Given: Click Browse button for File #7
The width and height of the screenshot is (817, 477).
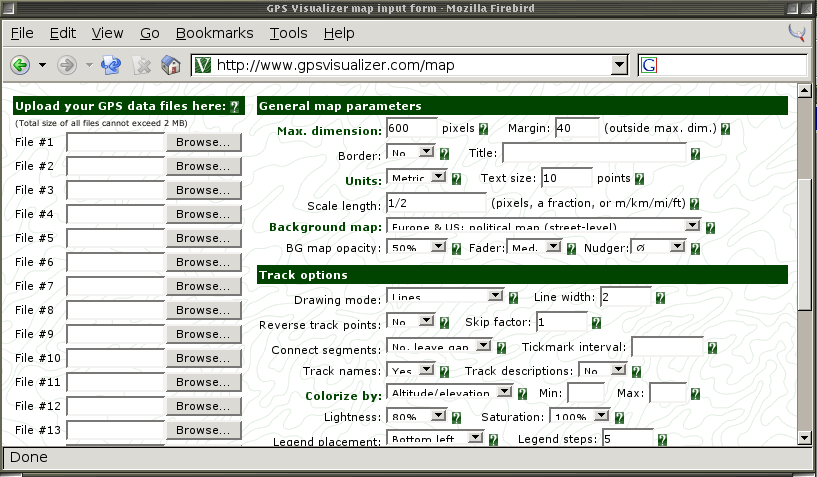Looking at the screenshot, I should point(204,286).
